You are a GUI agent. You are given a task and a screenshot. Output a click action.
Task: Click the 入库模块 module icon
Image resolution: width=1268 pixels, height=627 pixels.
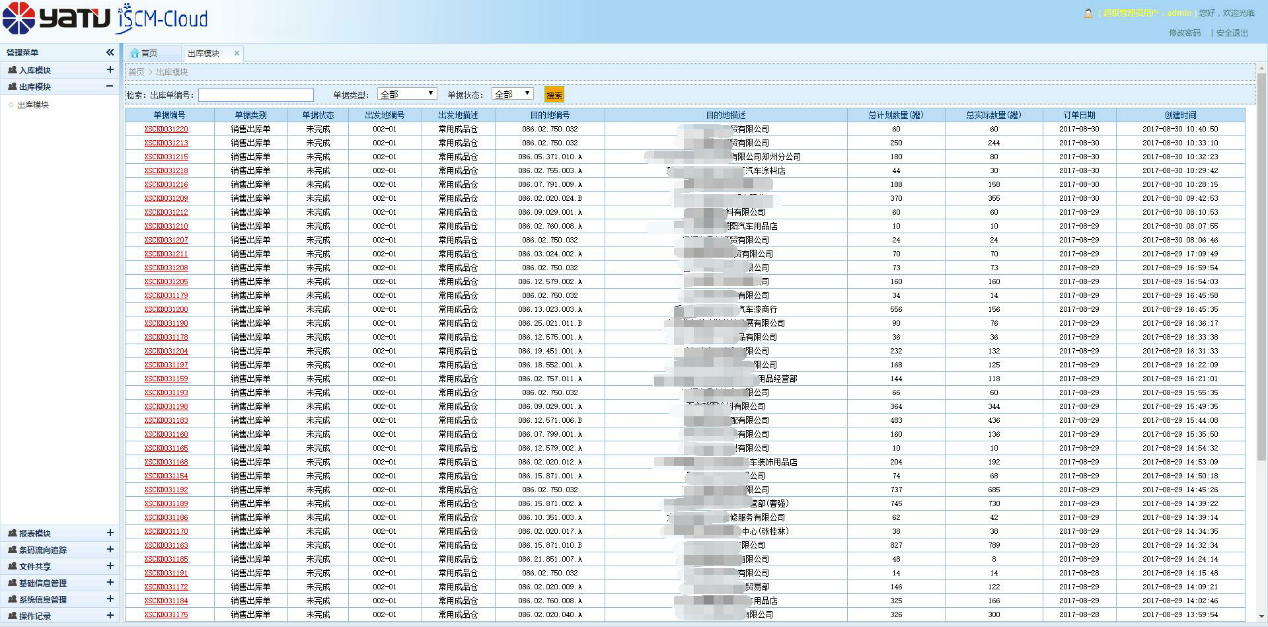[12, 70]
